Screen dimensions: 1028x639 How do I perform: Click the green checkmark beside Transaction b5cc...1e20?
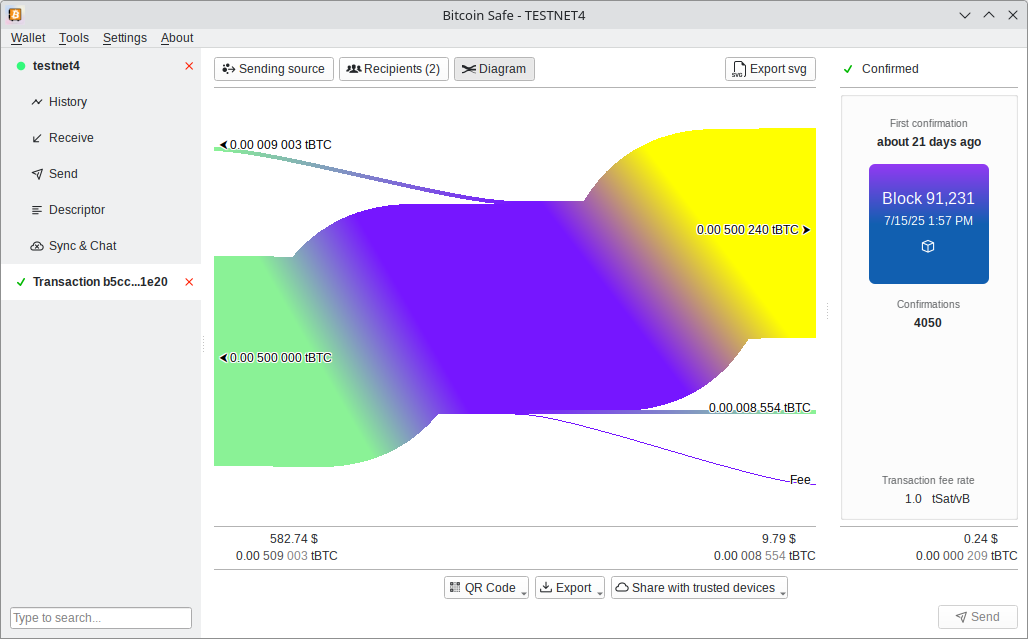point(21,282)
